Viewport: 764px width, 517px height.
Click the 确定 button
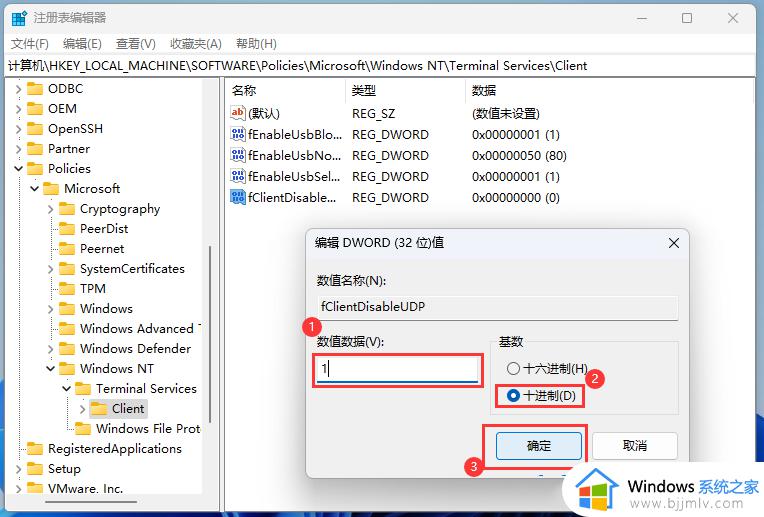539,445
